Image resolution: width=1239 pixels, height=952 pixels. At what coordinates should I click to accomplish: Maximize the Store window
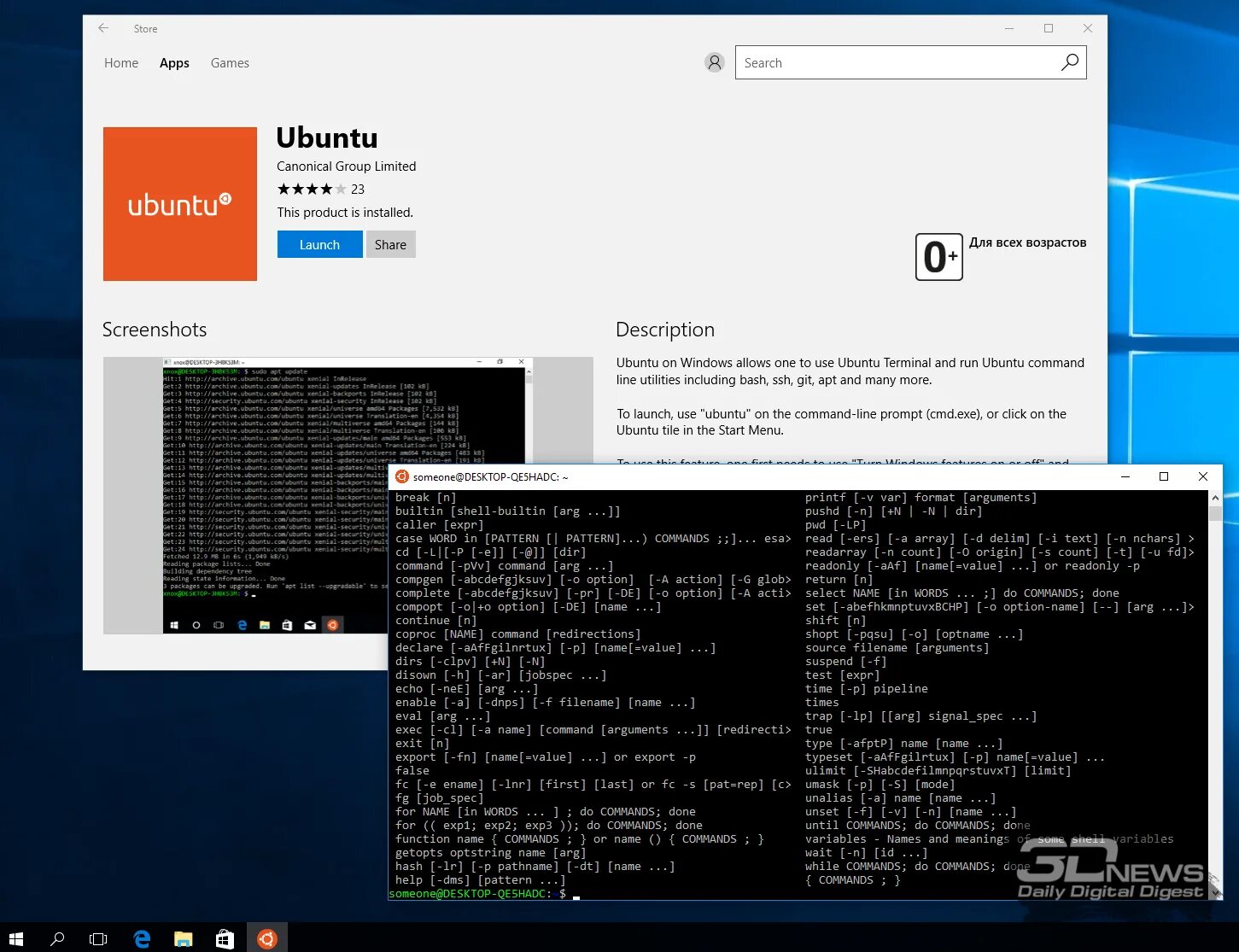click(1049, 28)
